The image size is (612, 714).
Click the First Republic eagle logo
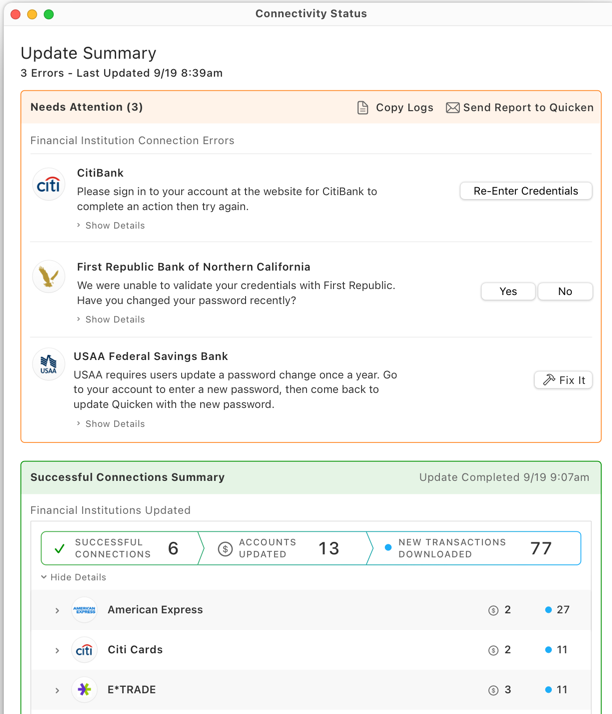[x=48, y=277]
